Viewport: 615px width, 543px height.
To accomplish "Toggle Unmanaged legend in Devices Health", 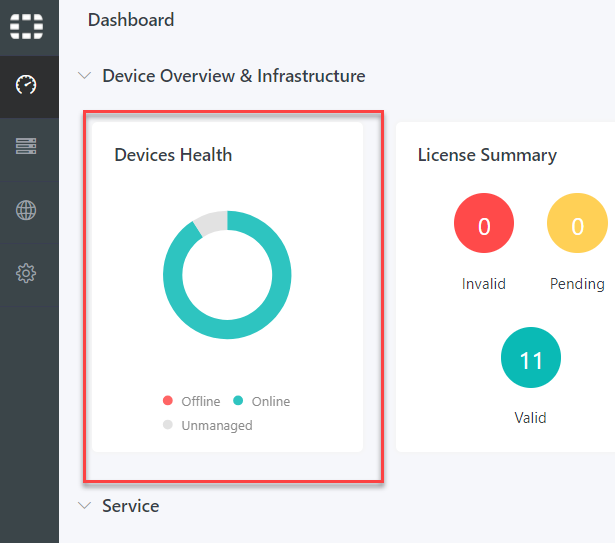I will [x=207, y=425].
